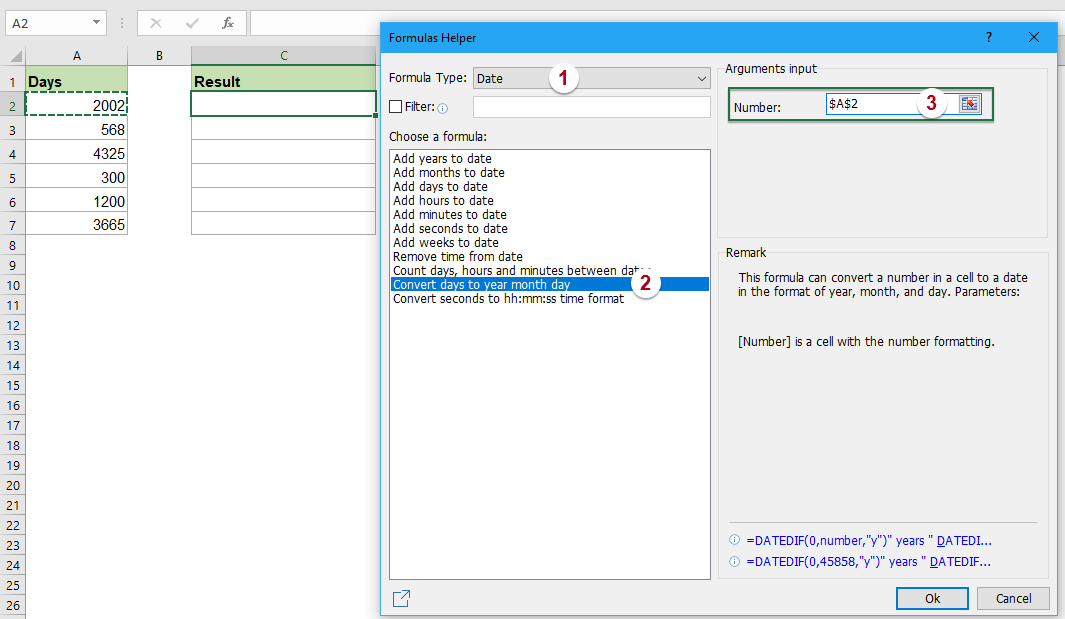Expand the ellipsis menu near Name Box
Viewport: 1065px width, 619px height.
(x=122, y=22)
